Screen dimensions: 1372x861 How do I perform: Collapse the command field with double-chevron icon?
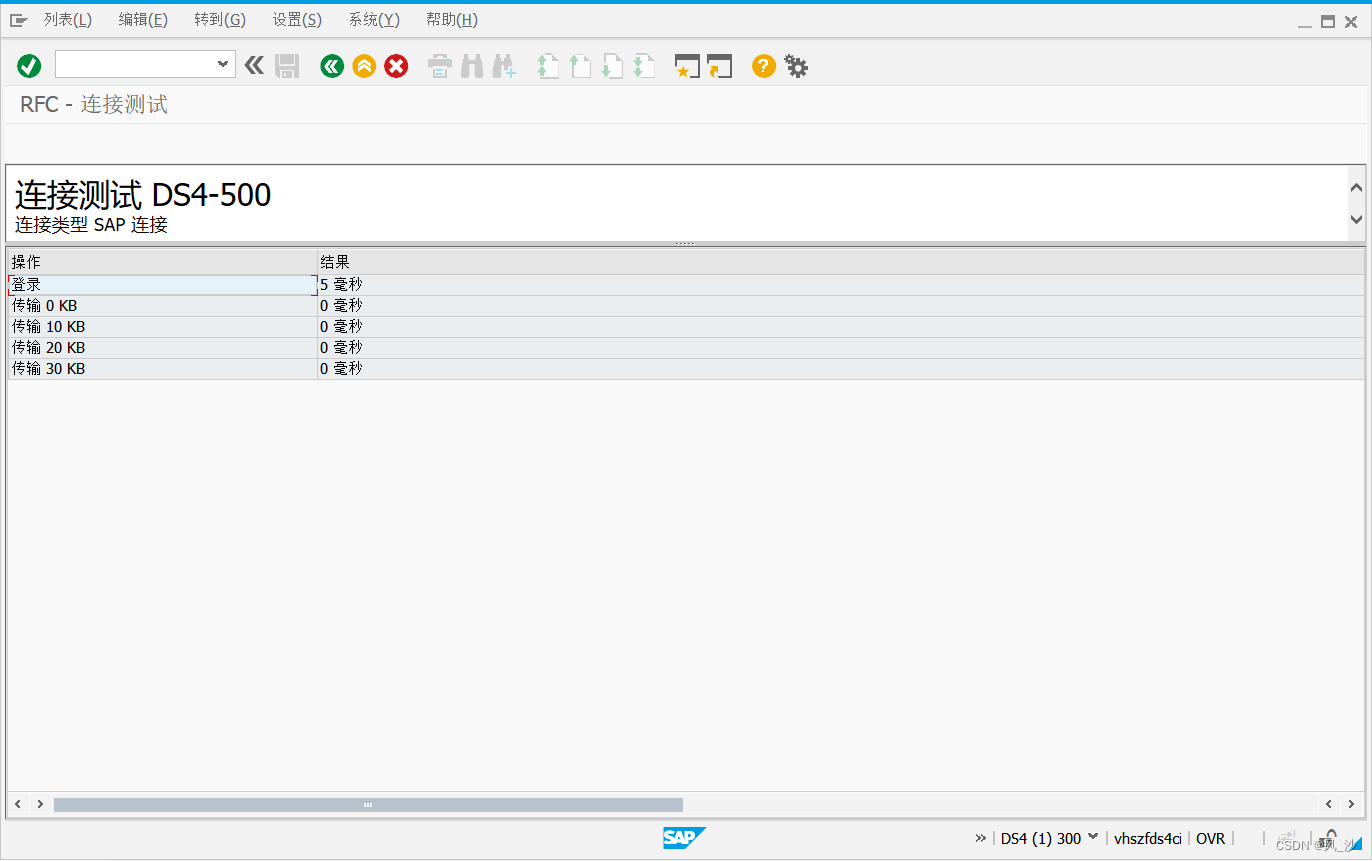(254, 66)
